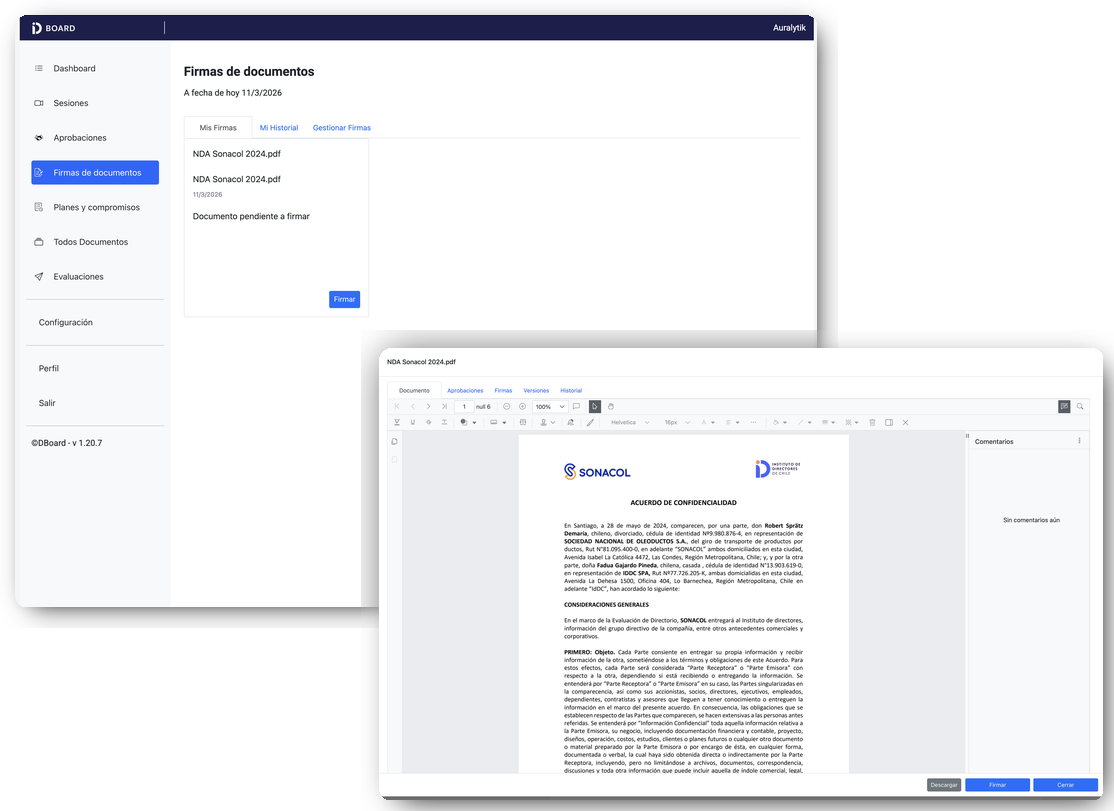Screen dimensions: 1114x811
Task: Jump to last page icon
Action: point(444,406)
